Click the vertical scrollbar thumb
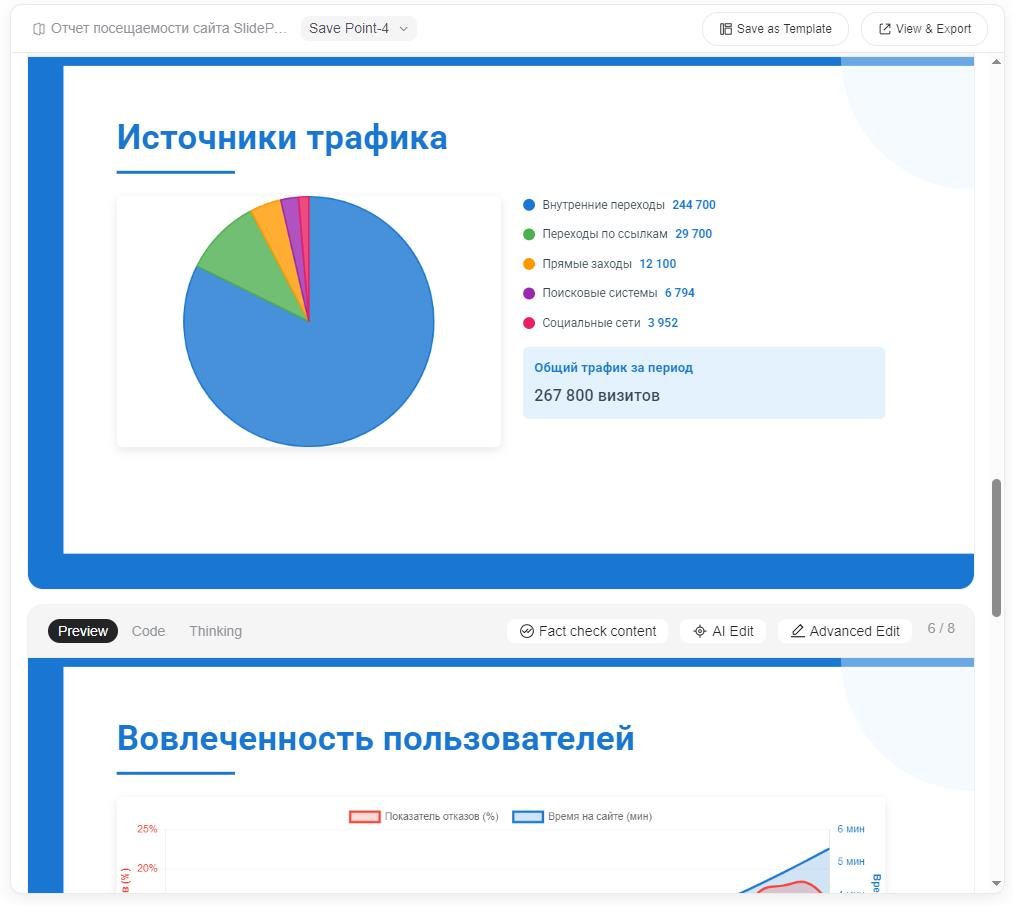 pos(996,548)
